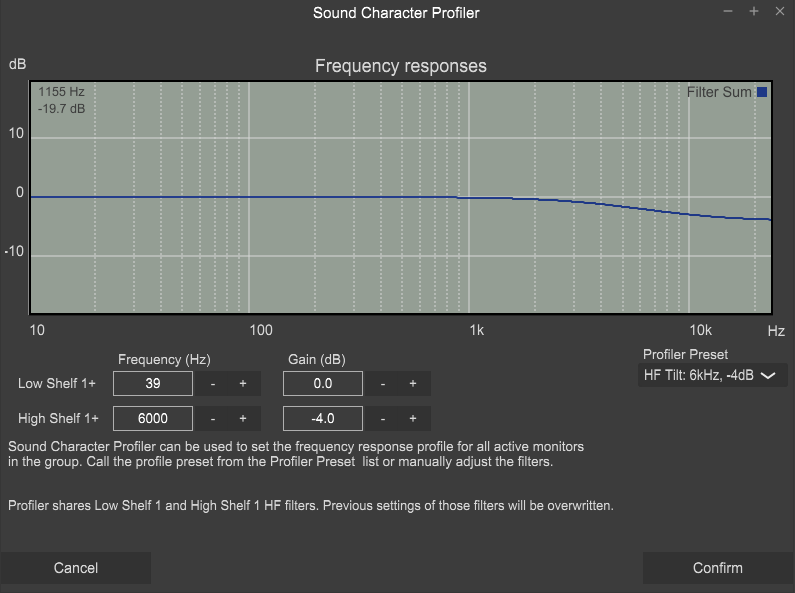This screenshot has height=593, width=795.
Task: Select the High Shelf gain field
Action: click(x=323, y=419)
